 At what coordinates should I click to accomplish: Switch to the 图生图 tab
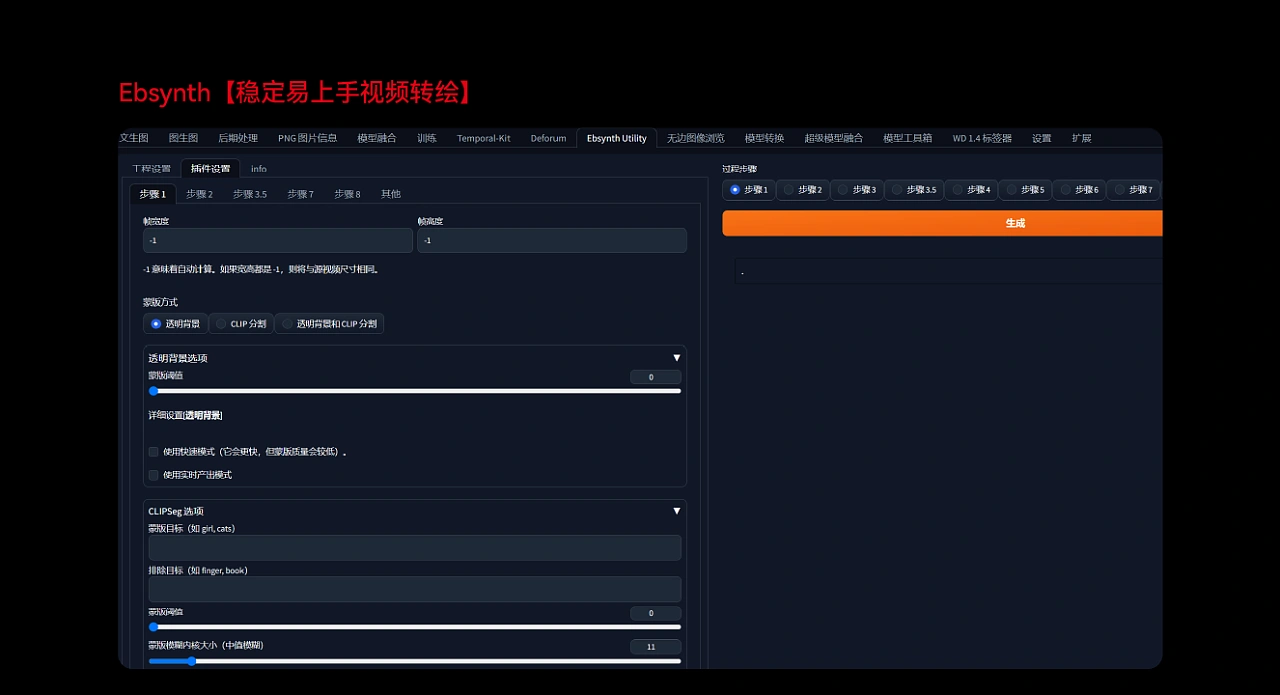click(183, 138)
